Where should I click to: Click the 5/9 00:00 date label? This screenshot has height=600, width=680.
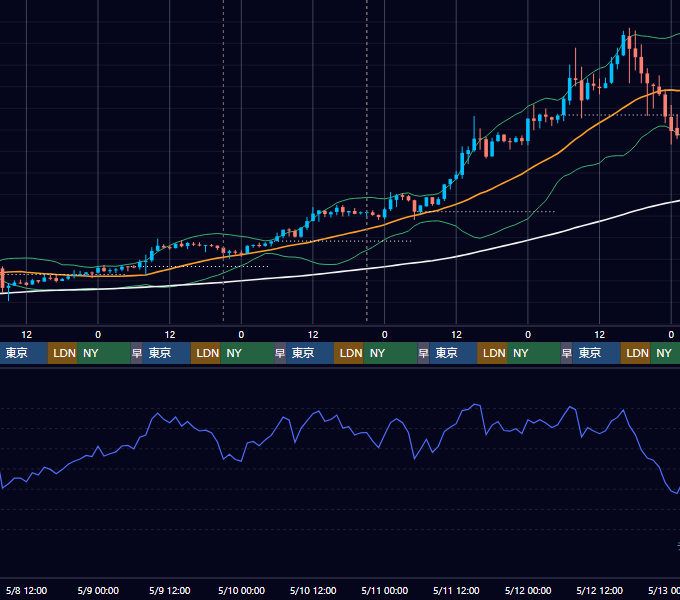[x=98, y=590]
